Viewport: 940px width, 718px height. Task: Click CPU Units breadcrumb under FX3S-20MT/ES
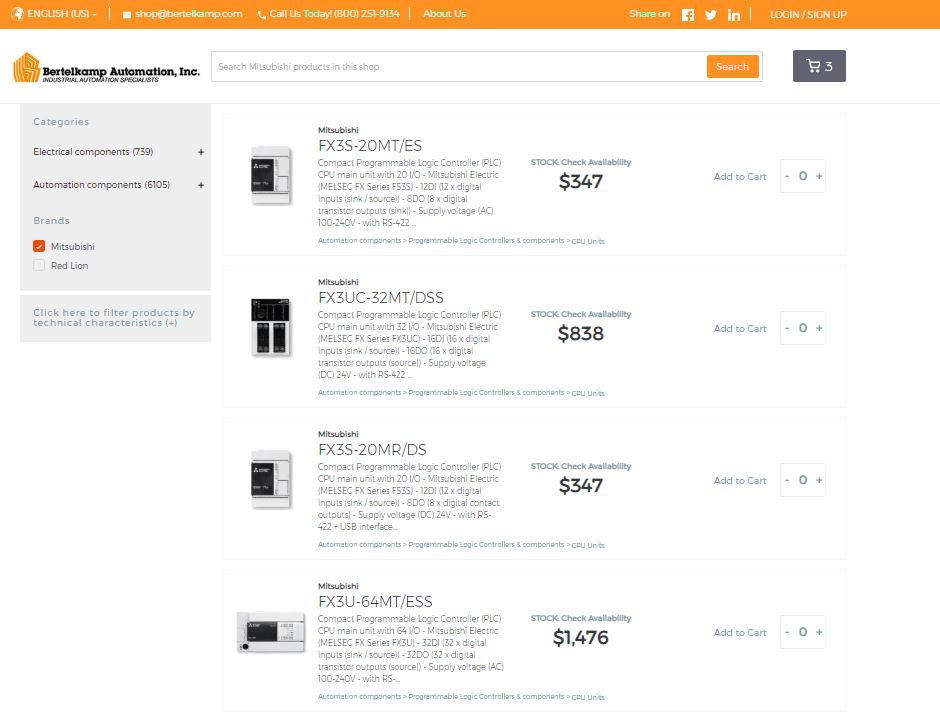pos(588,241)
